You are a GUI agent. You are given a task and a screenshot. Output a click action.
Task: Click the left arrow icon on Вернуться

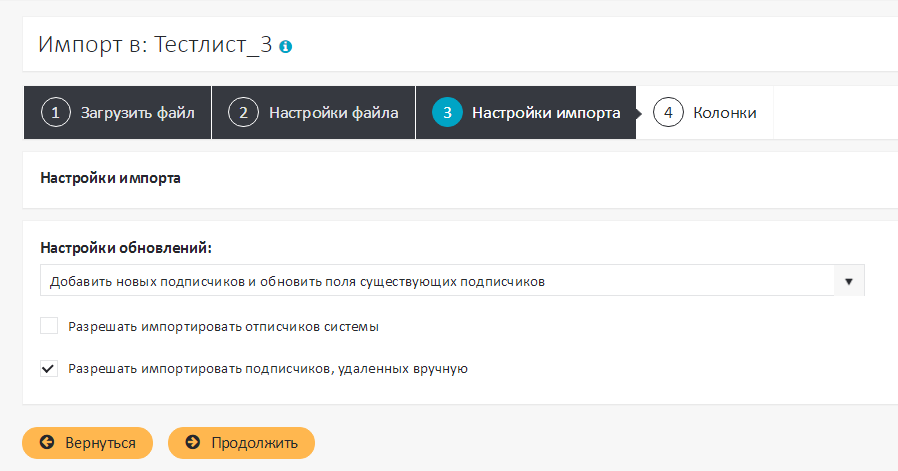(x=46, y=443)
